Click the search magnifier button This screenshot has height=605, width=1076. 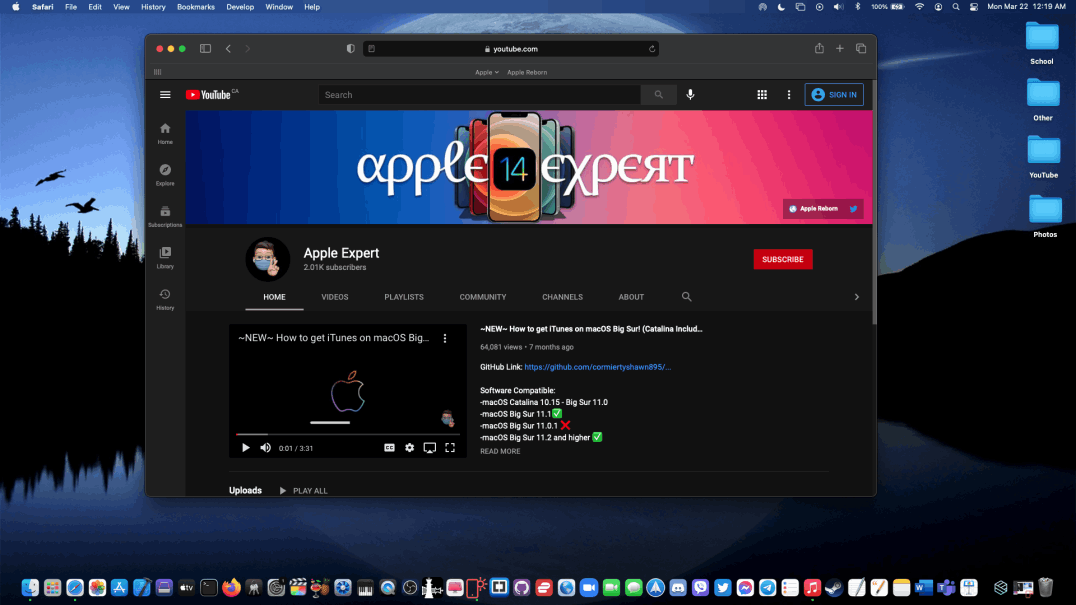tap(658, 95)
